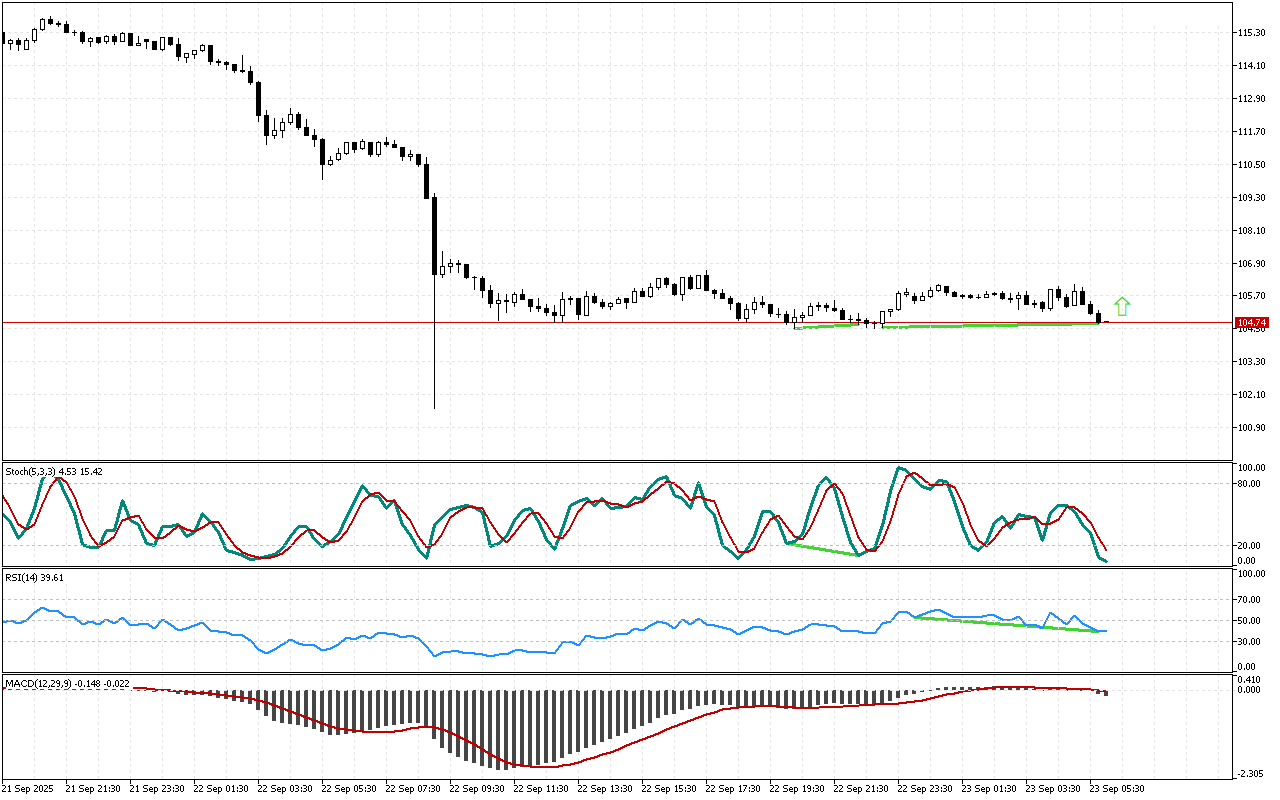
Task: Click the red 104.74 current price tag
Action: (x=1251, y=323)
